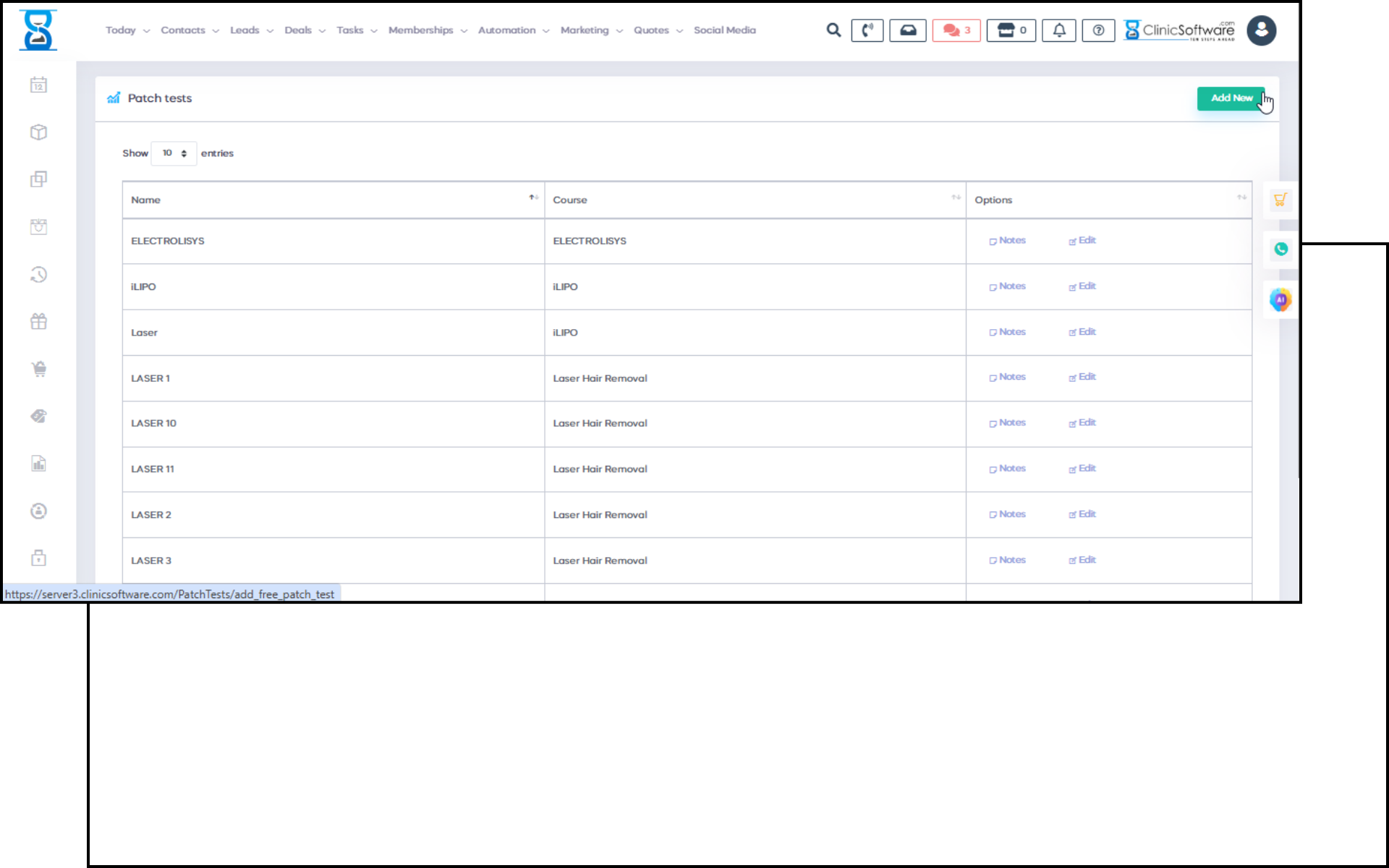Expand the Contacts menu
The height and width of the screenshot is (868, 1389).
[190, 30]
